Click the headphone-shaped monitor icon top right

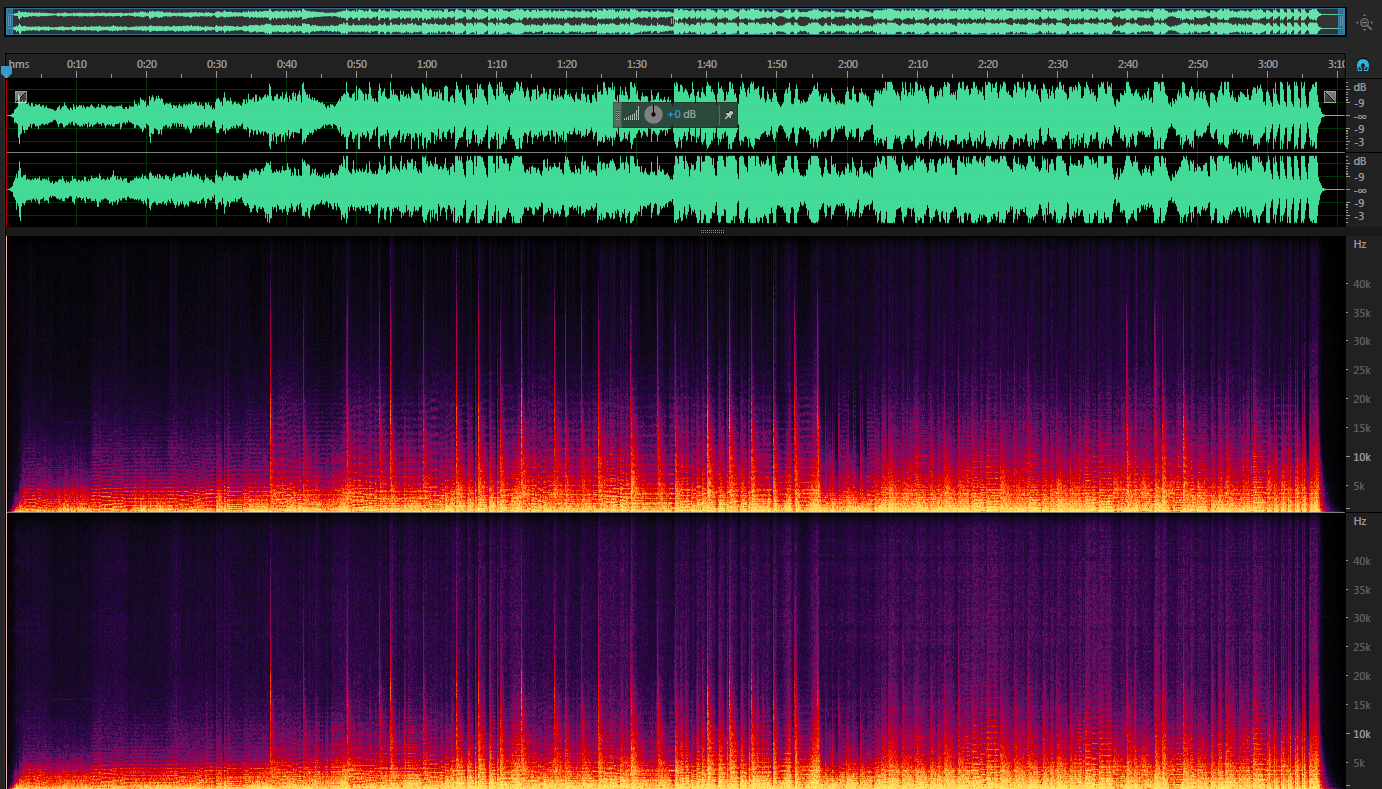click(1363, 65)
